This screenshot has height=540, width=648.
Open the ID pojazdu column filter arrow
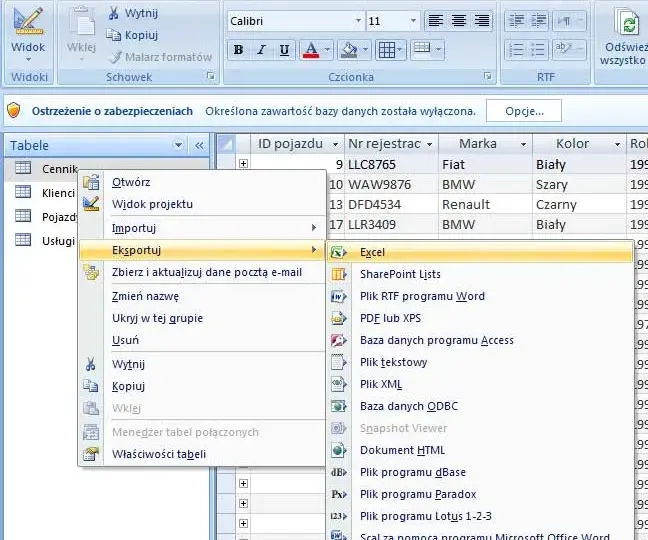coord(336,144)
